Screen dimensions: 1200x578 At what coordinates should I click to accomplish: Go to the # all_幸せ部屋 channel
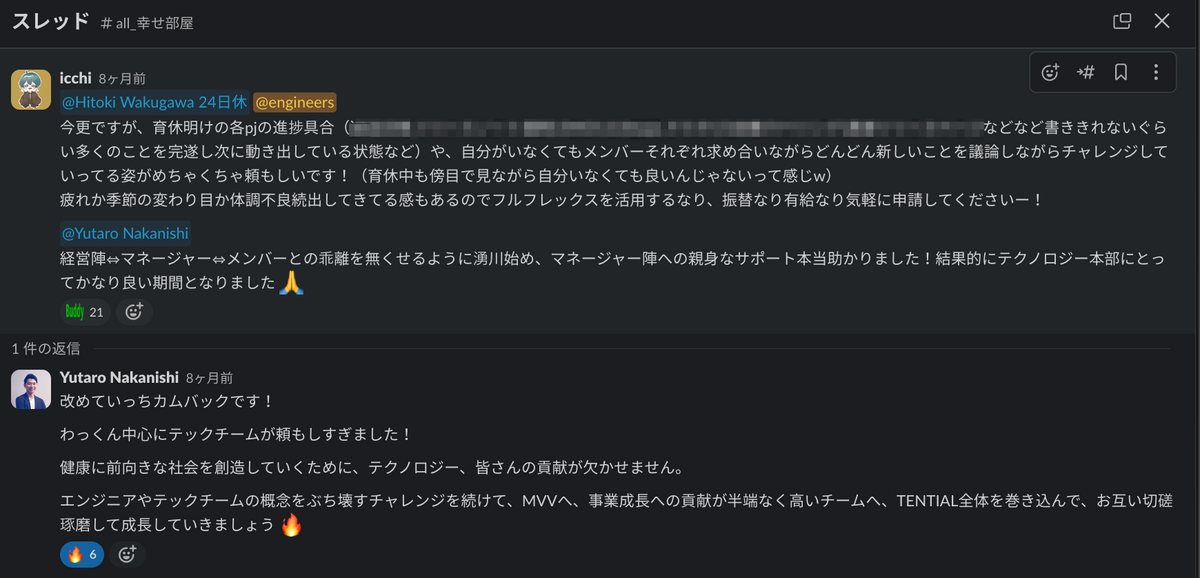[147, 23]
